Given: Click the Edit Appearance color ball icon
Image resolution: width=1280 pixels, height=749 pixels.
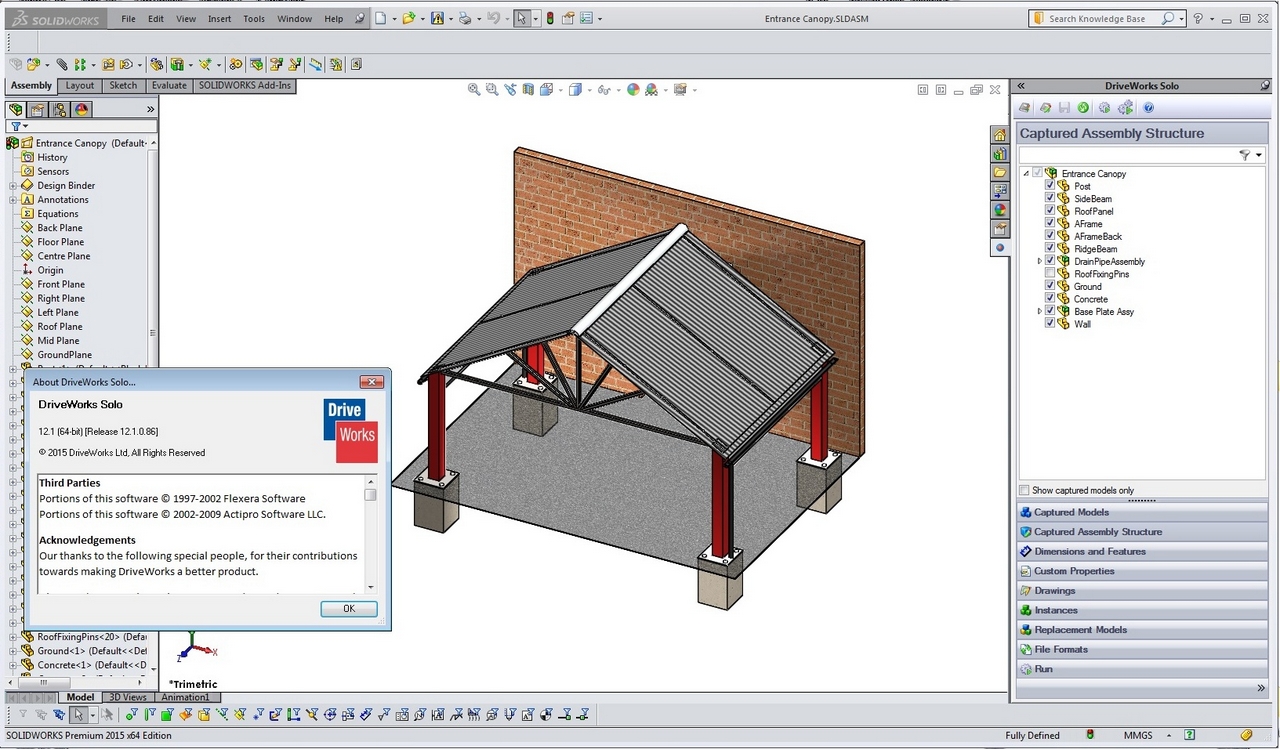Looking at the screenshot, I should (632, 89).
